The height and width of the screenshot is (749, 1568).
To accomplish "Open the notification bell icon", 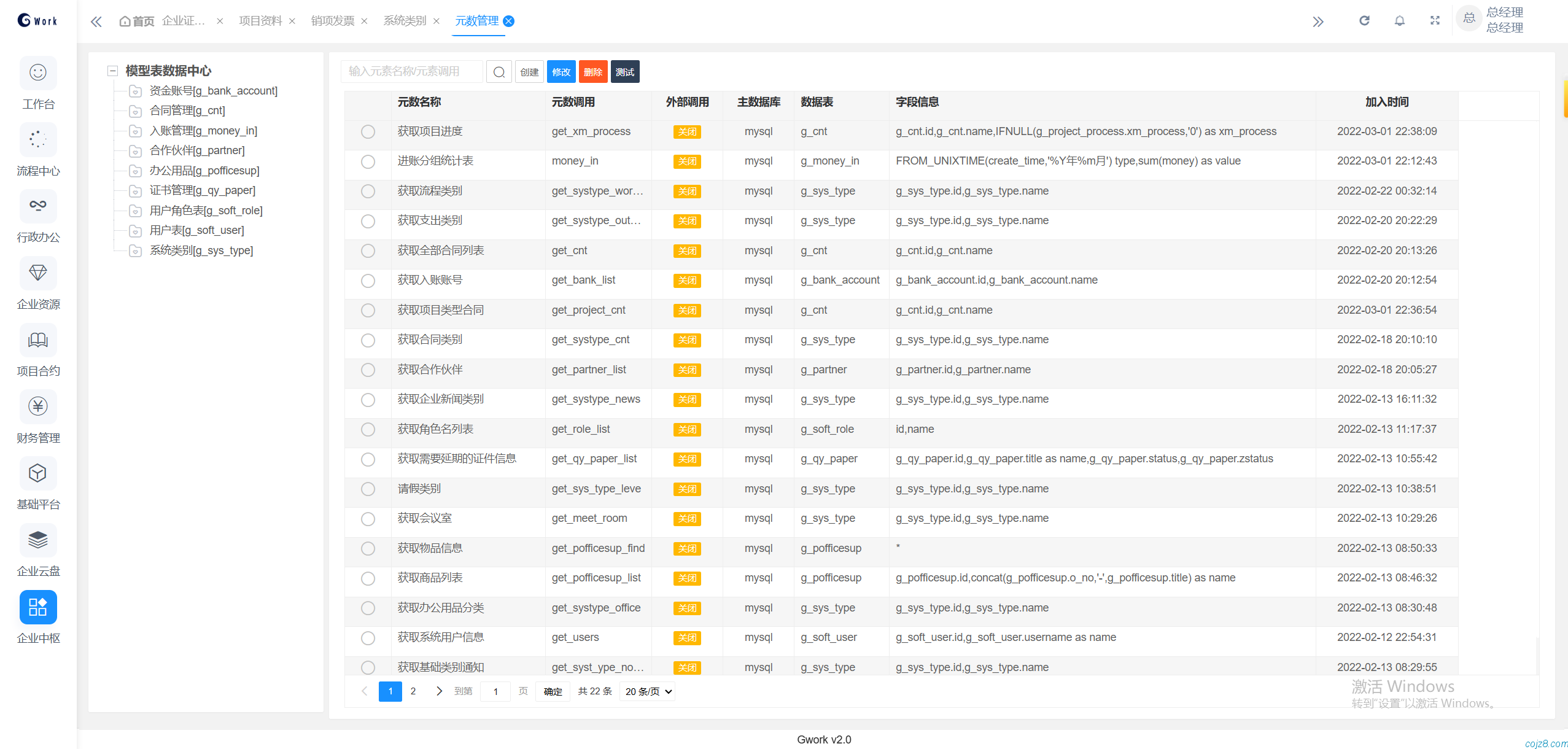I will pyautogui.click(x=1399, y=21).
